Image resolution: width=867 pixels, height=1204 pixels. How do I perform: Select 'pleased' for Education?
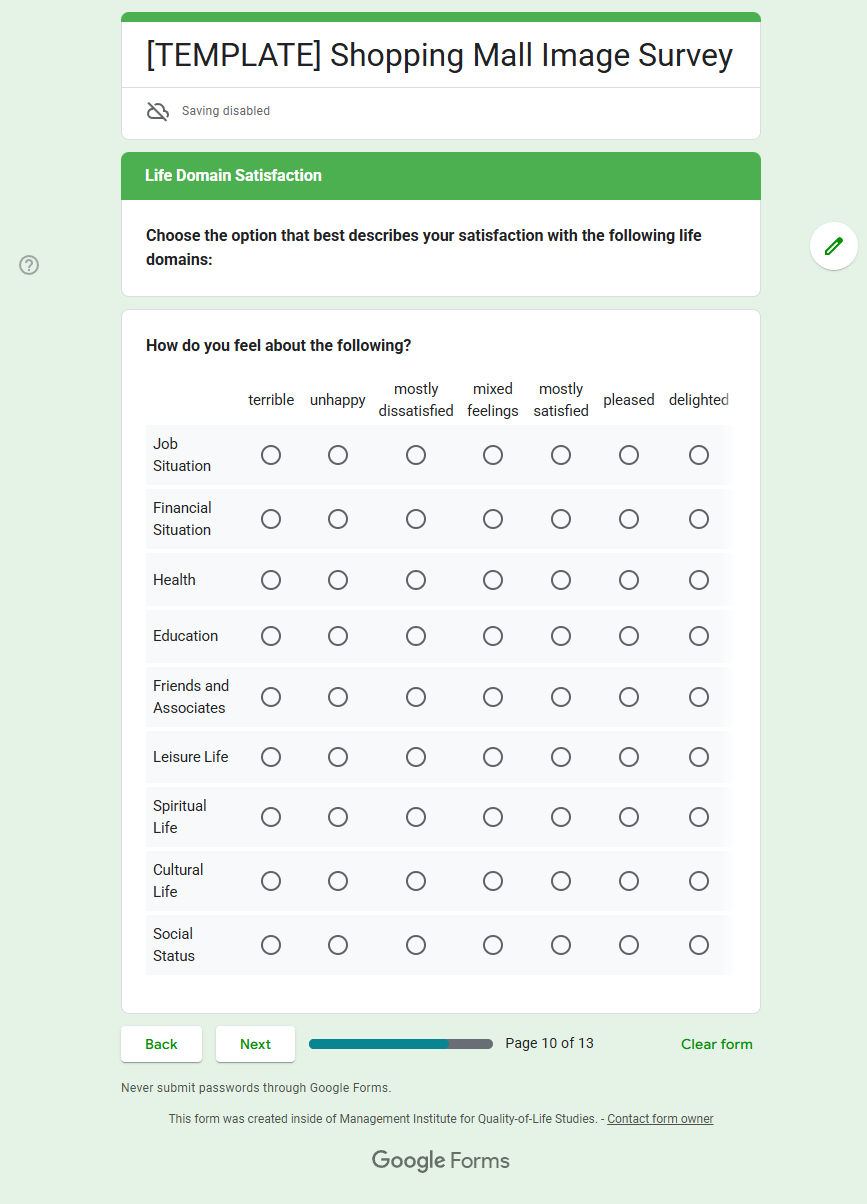coord(629,636)
